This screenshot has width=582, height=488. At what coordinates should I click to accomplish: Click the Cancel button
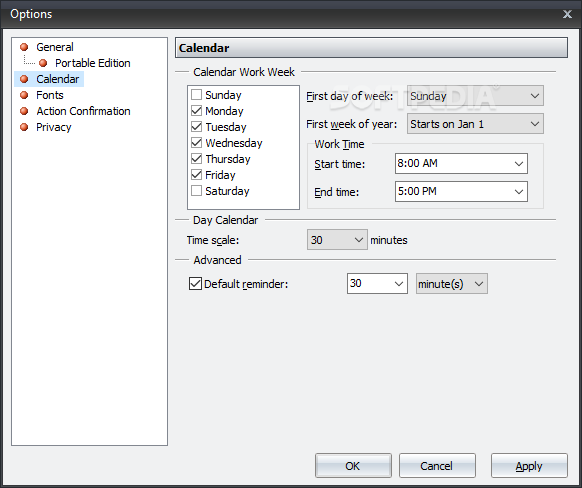[437, 465]
